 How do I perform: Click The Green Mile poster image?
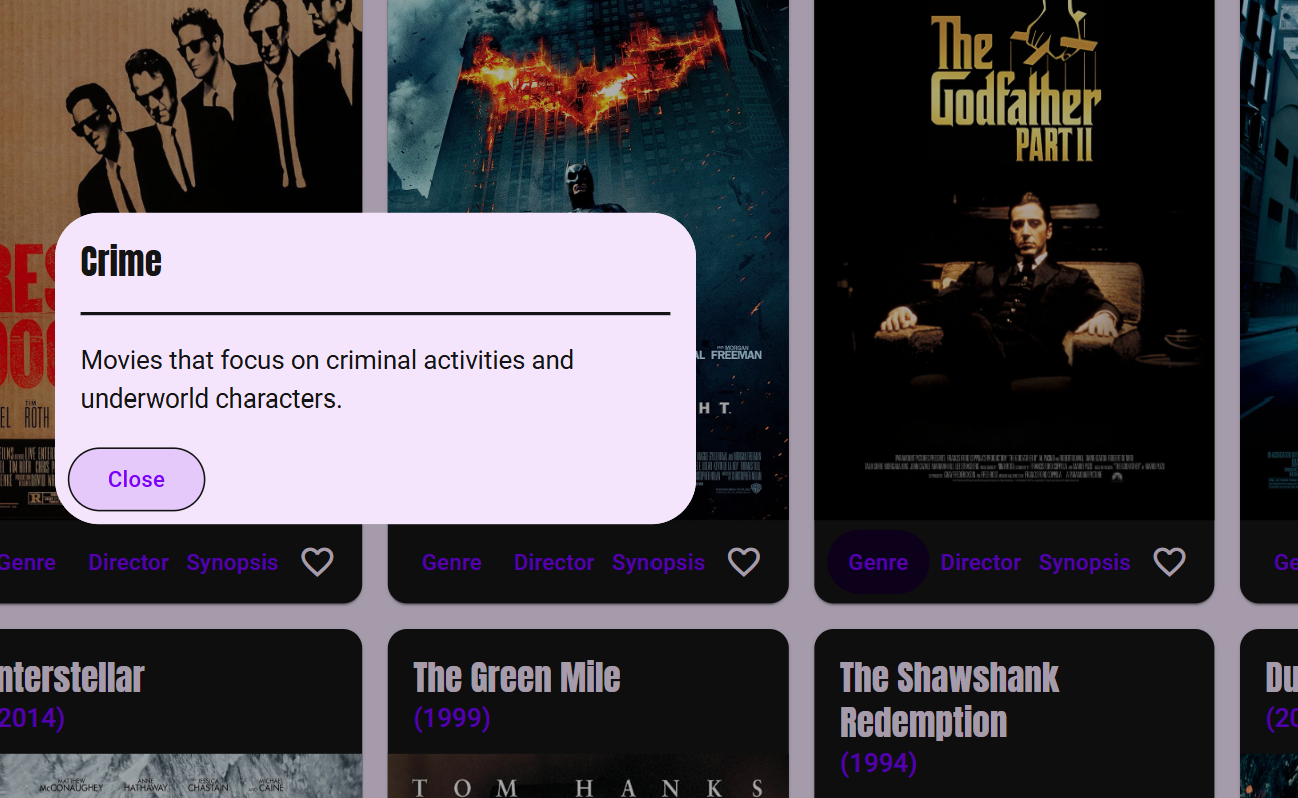pyautogui.click(x=588, y=776)
